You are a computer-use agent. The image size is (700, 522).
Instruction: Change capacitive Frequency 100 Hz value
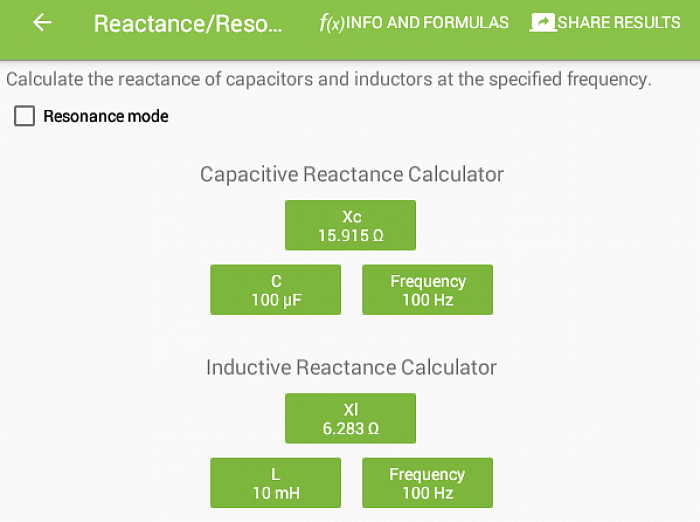coord(427,290)
